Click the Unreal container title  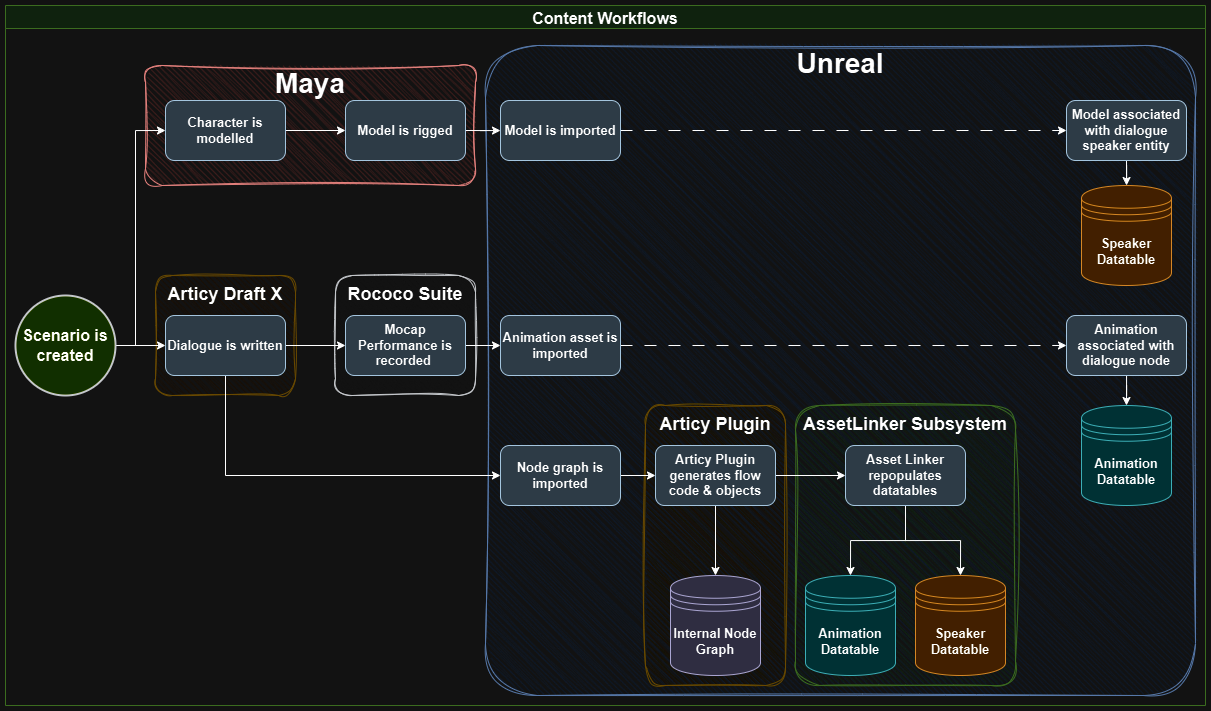click(x=839, y=64)
